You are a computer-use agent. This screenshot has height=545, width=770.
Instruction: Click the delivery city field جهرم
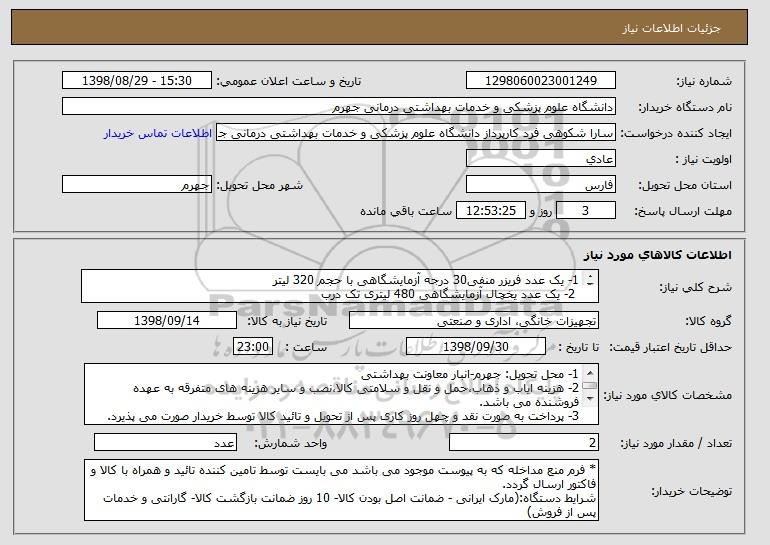point(137,185)
